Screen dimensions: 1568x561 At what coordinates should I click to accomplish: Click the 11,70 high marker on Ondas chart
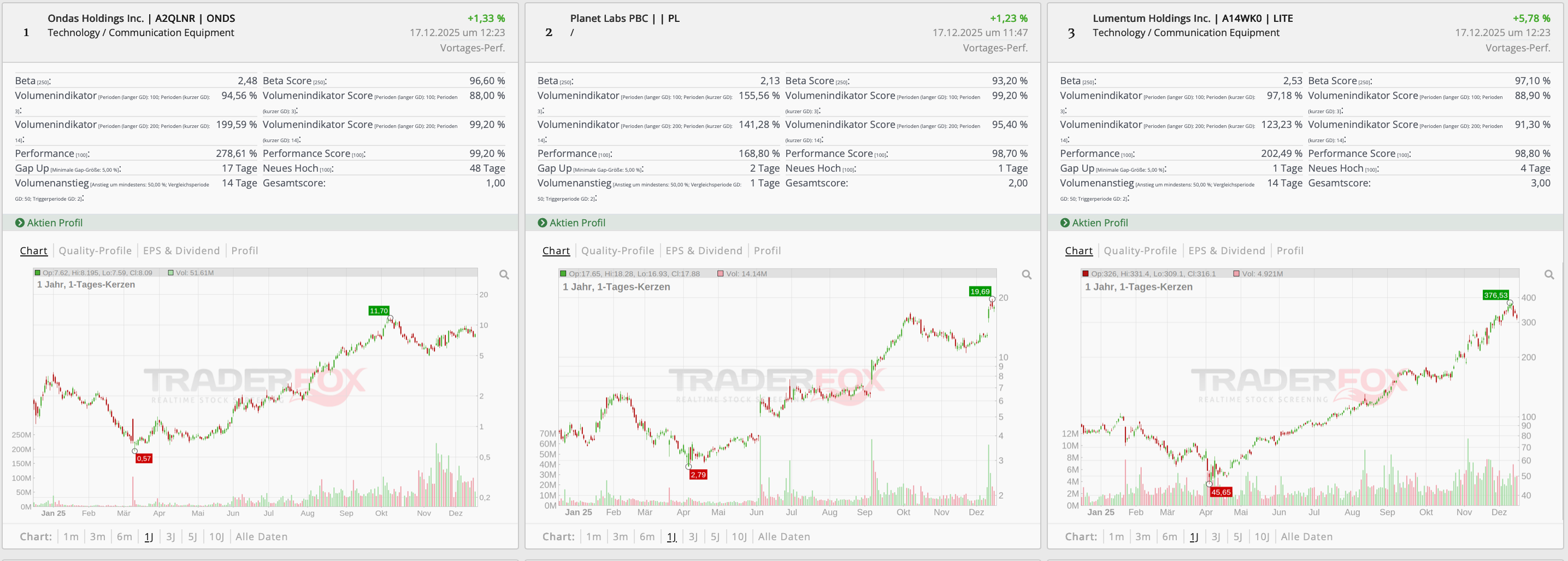pyautogui.click(x=379, y=311)
